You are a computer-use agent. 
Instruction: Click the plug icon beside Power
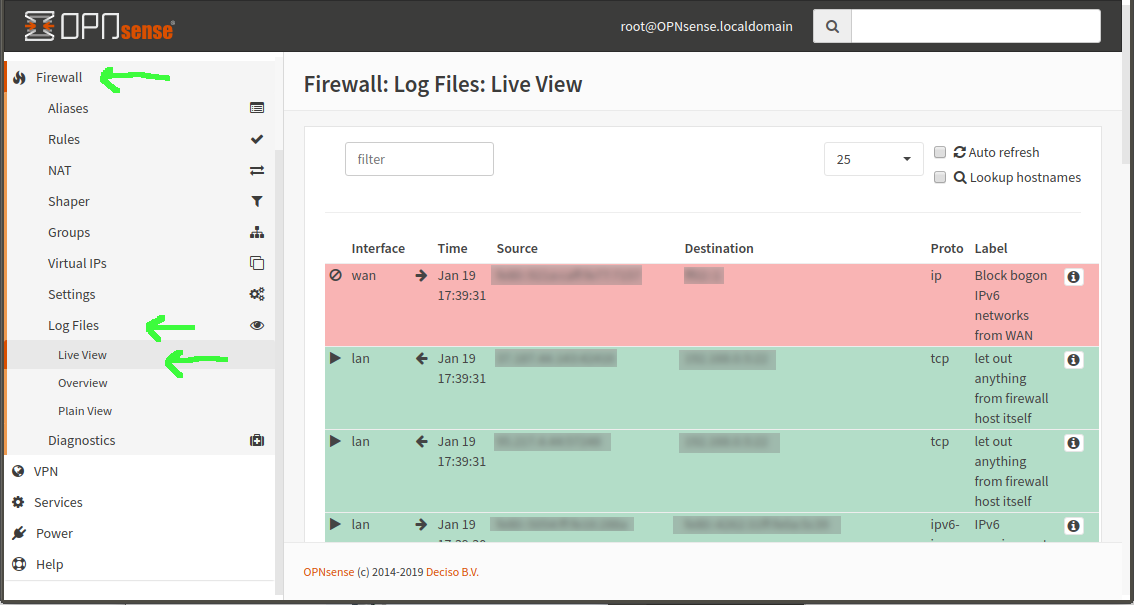[20, 533]
